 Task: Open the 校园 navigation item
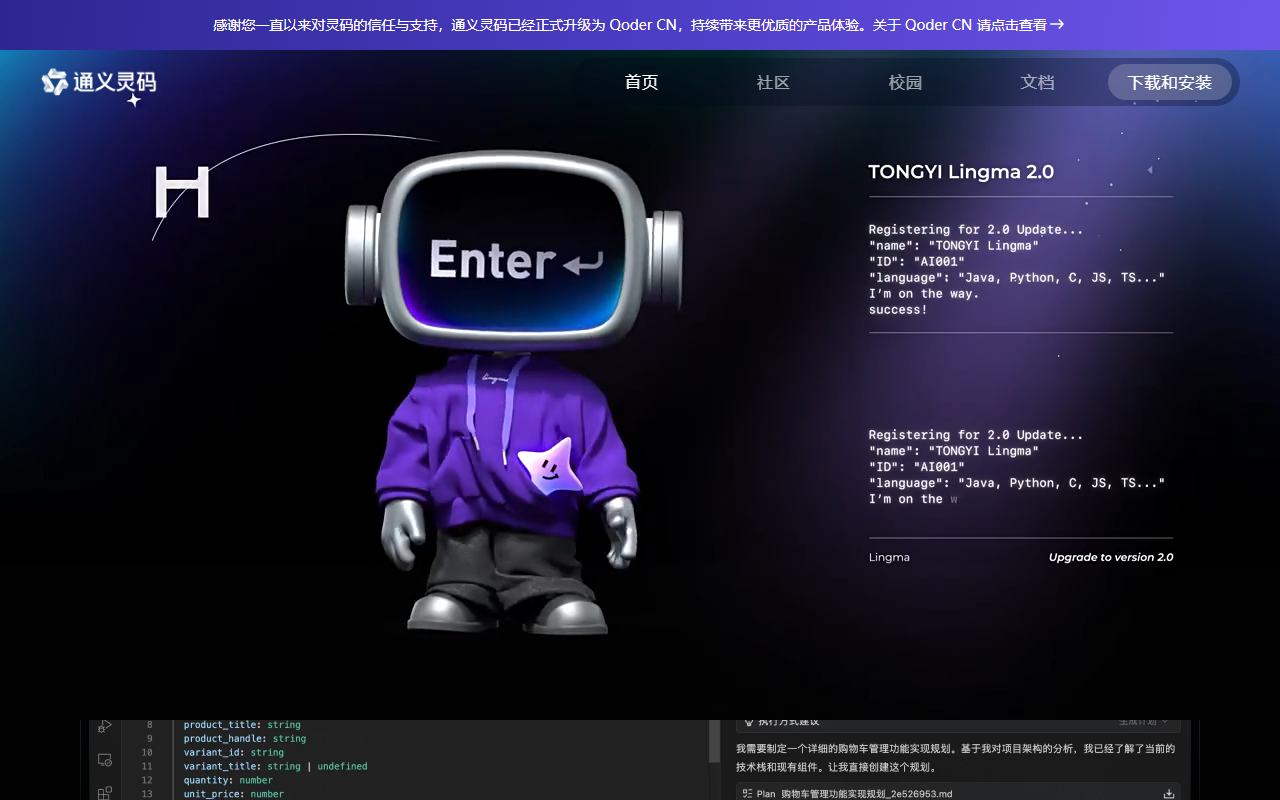click(x=905, y=82)
